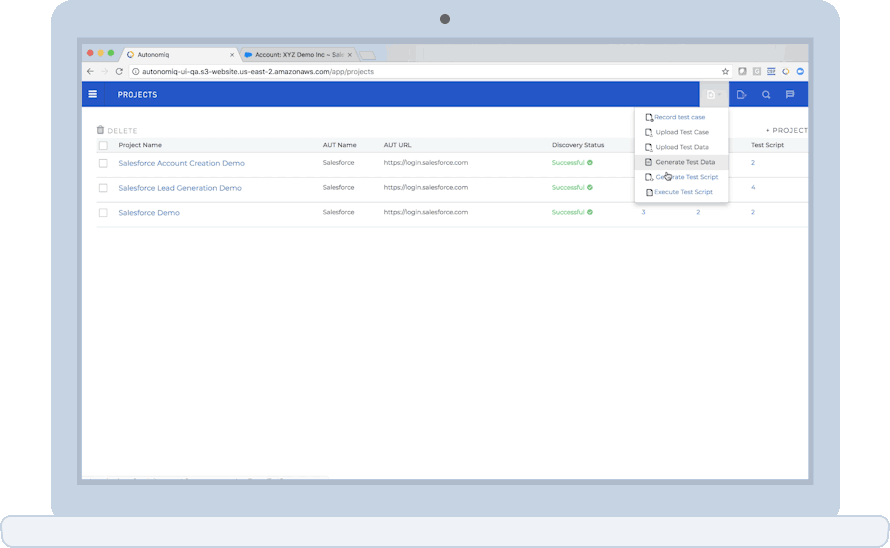This screenshot has height=548, width=890.
Task: Click the document edit icon in header
Action: [741, 95]
